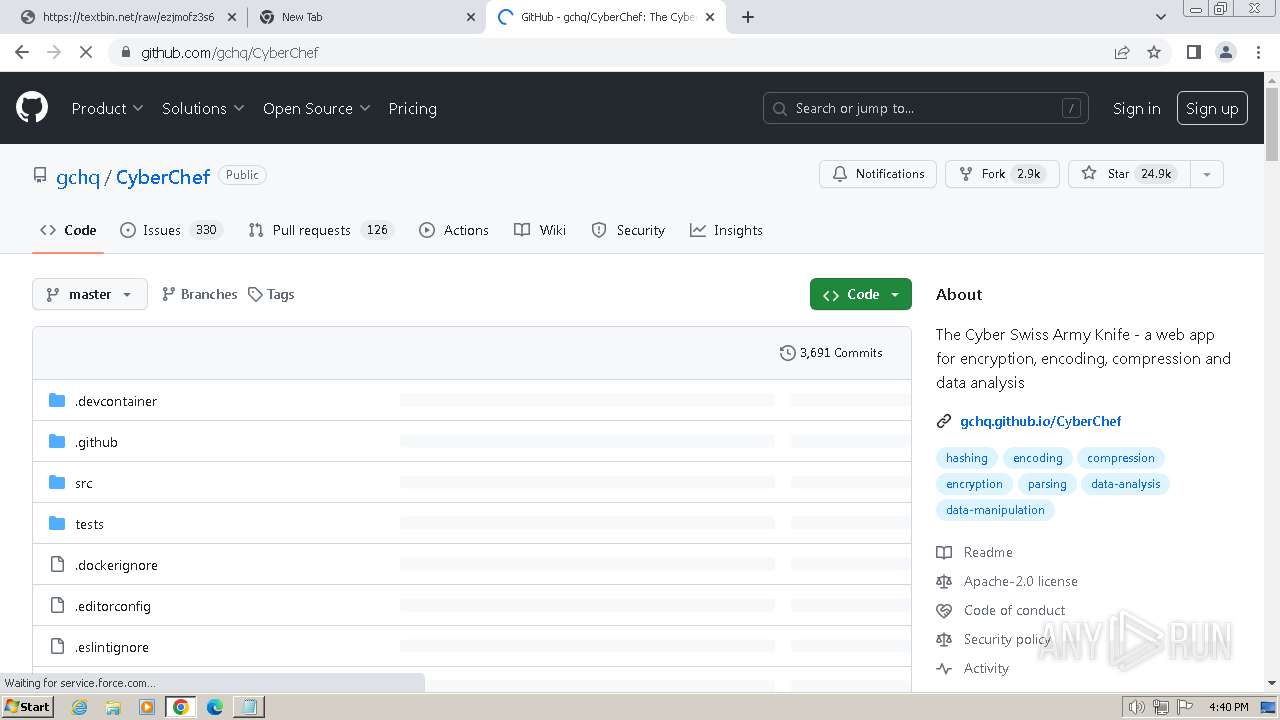Viewport: 1280px width, 720px height.
Task: Expand the Product menu
Action: [x=107, y=108]
